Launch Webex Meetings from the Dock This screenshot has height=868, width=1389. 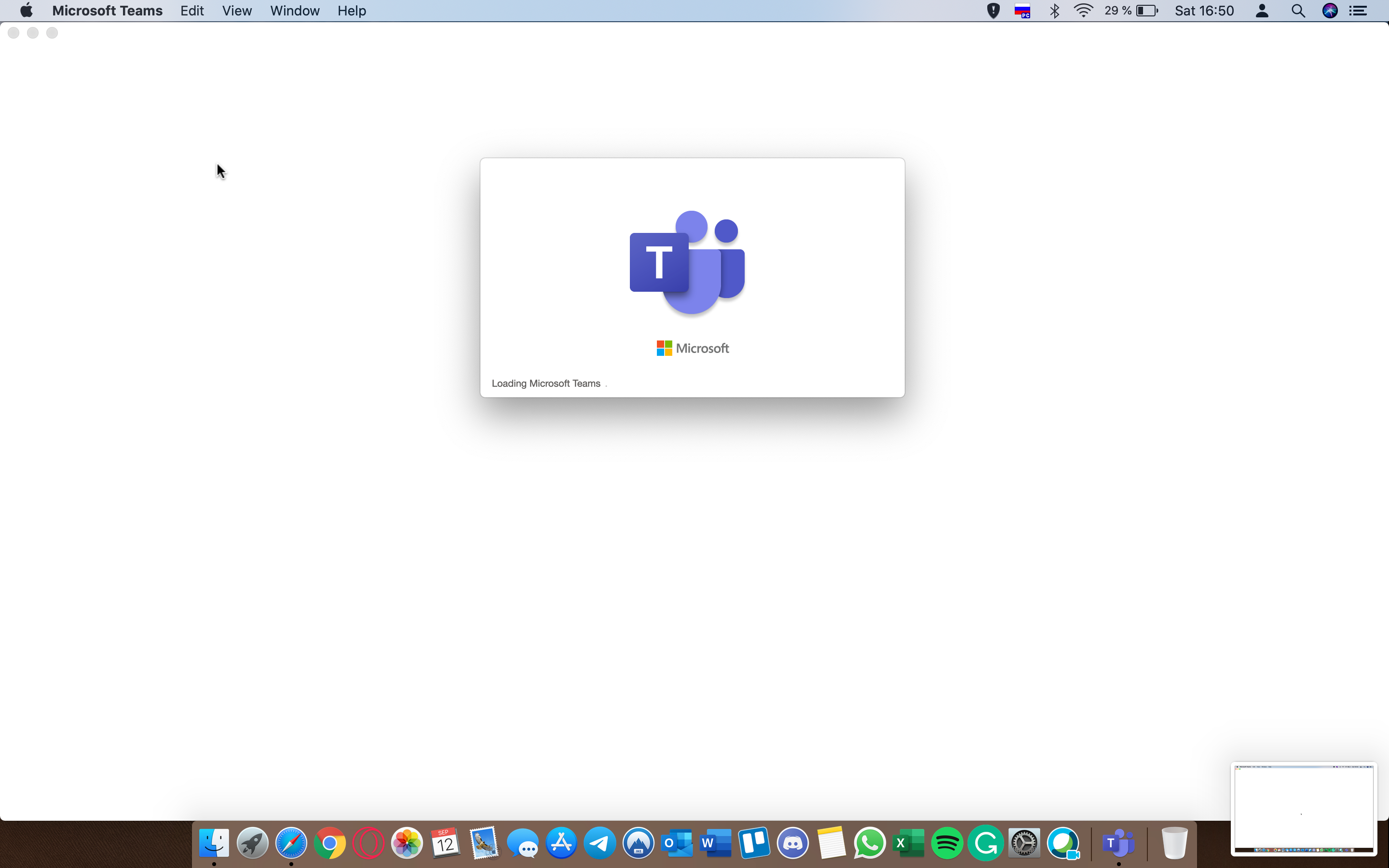tap(1062, 843)
